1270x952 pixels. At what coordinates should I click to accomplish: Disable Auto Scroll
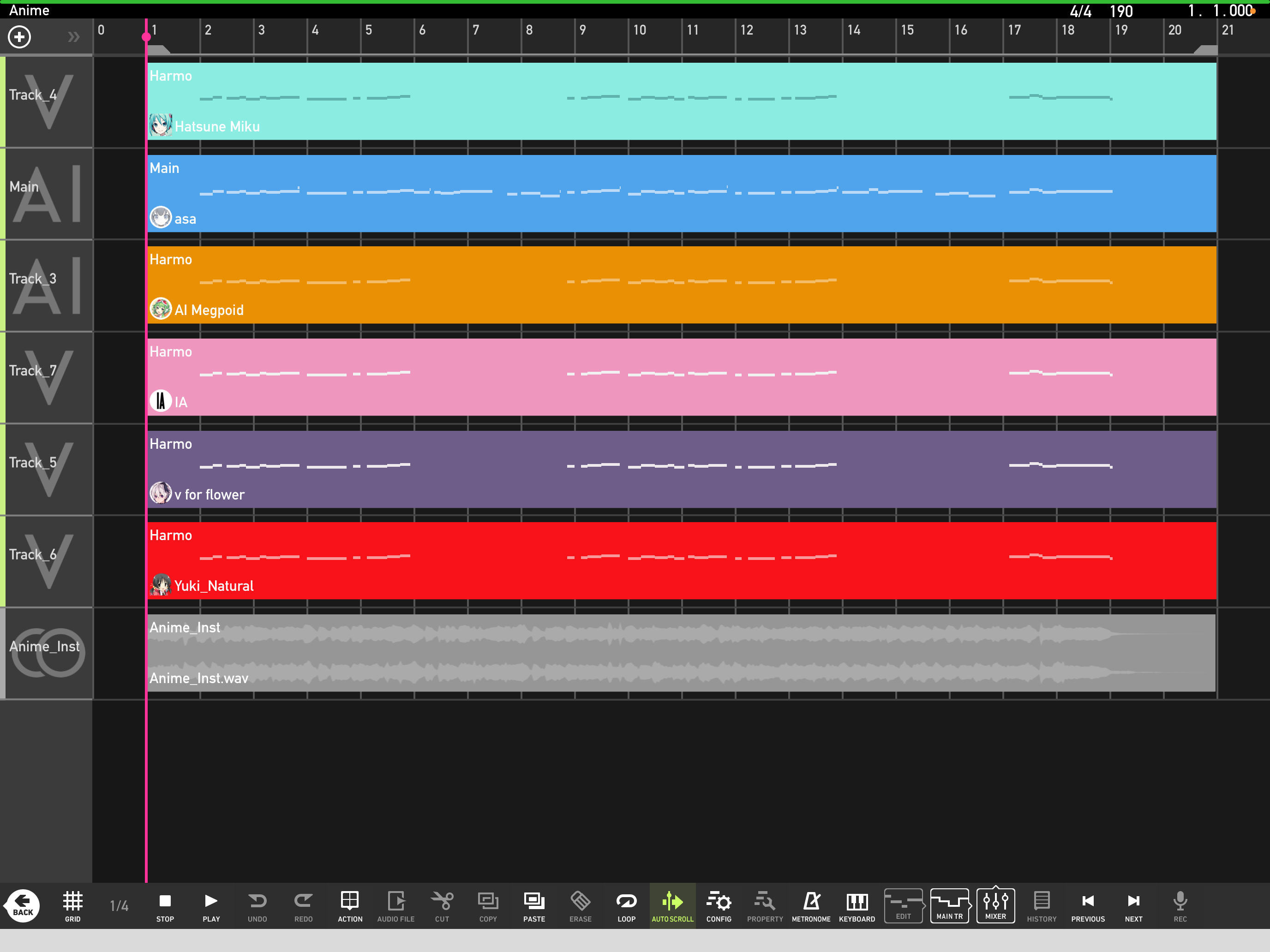[x=672, y=905]
